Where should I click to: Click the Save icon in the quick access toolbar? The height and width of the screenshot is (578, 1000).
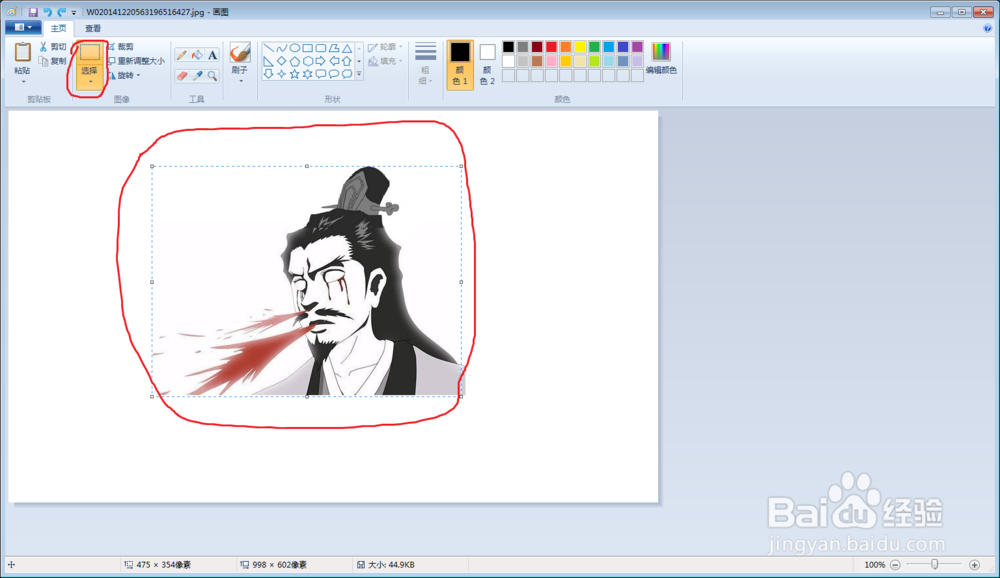tap(33, 12)
